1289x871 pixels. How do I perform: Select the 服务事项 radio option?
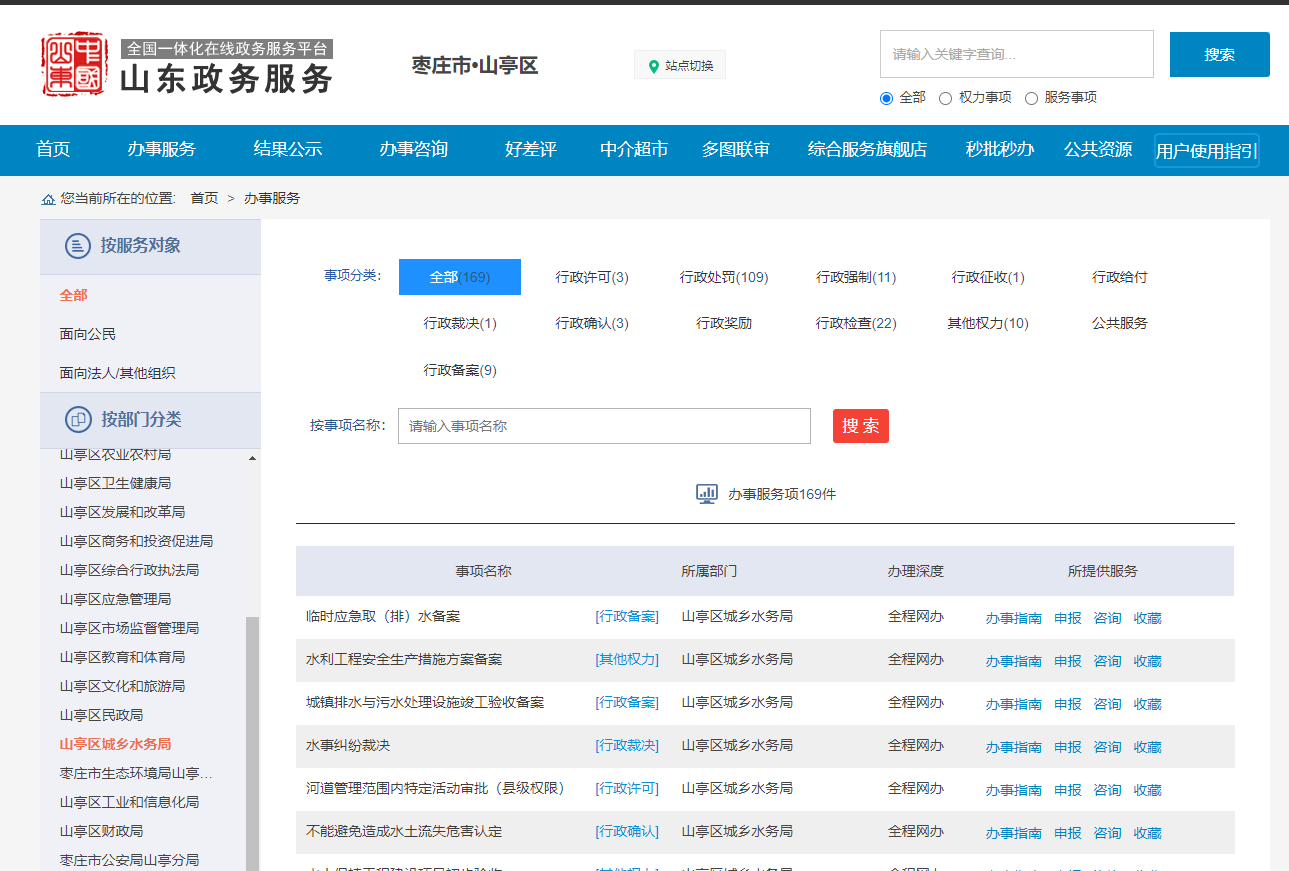click(1031, 98)
